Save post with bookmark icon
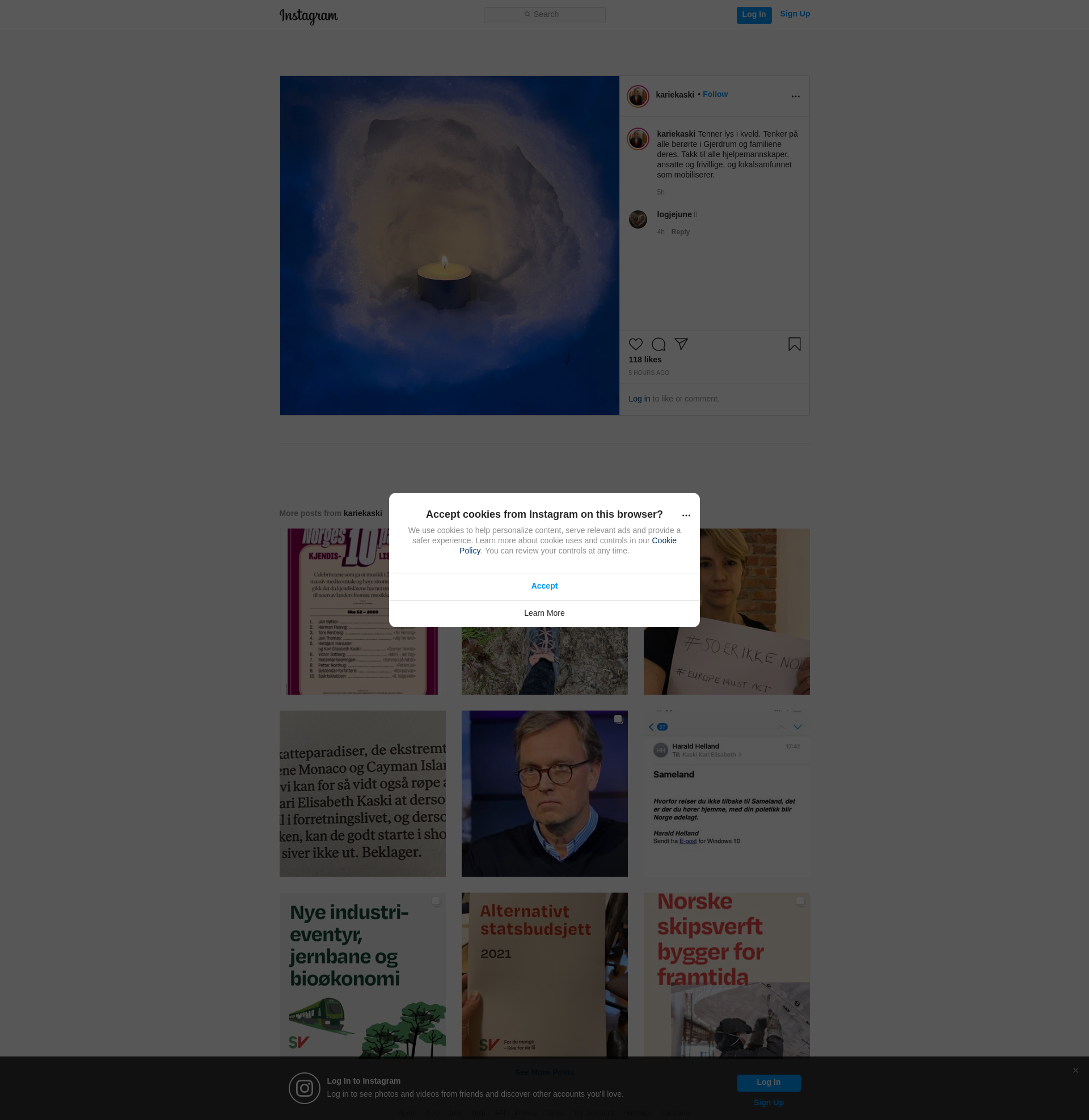 tap(794, 344)
